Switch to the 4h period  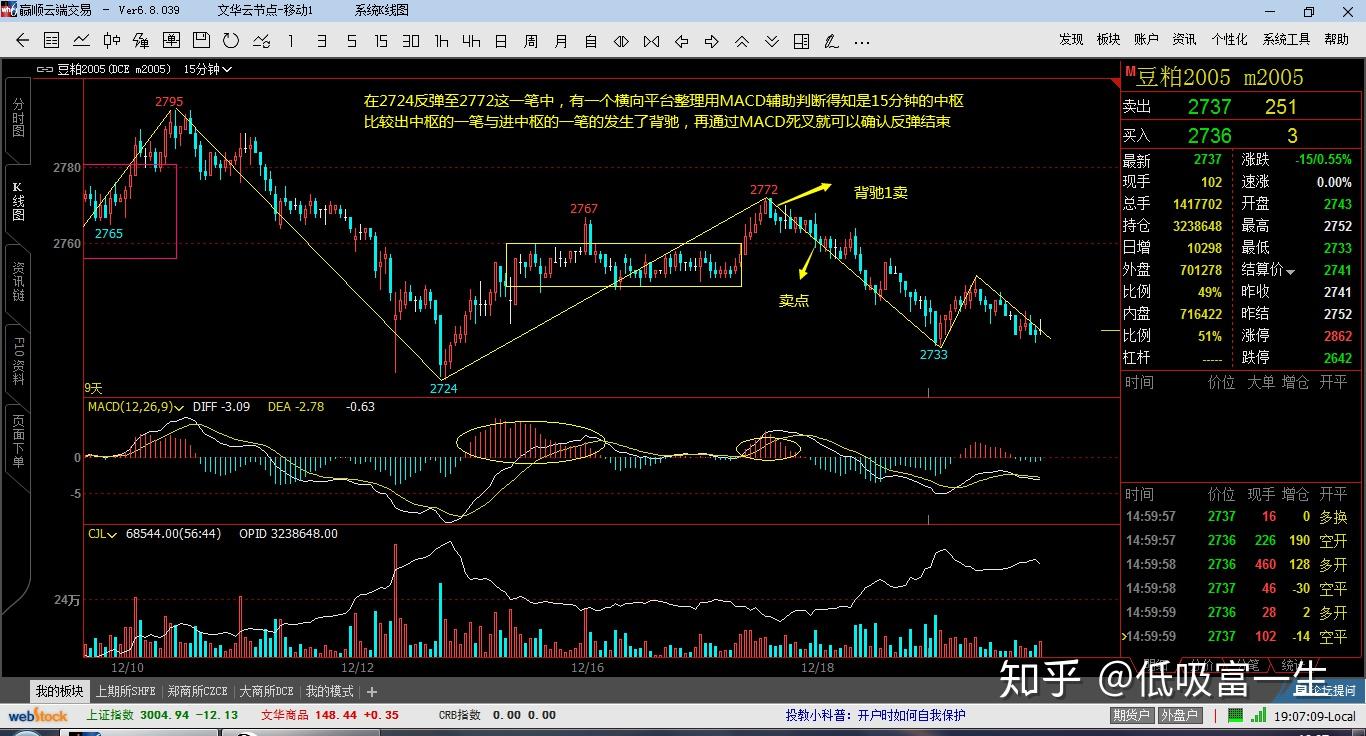click(471, 41)
